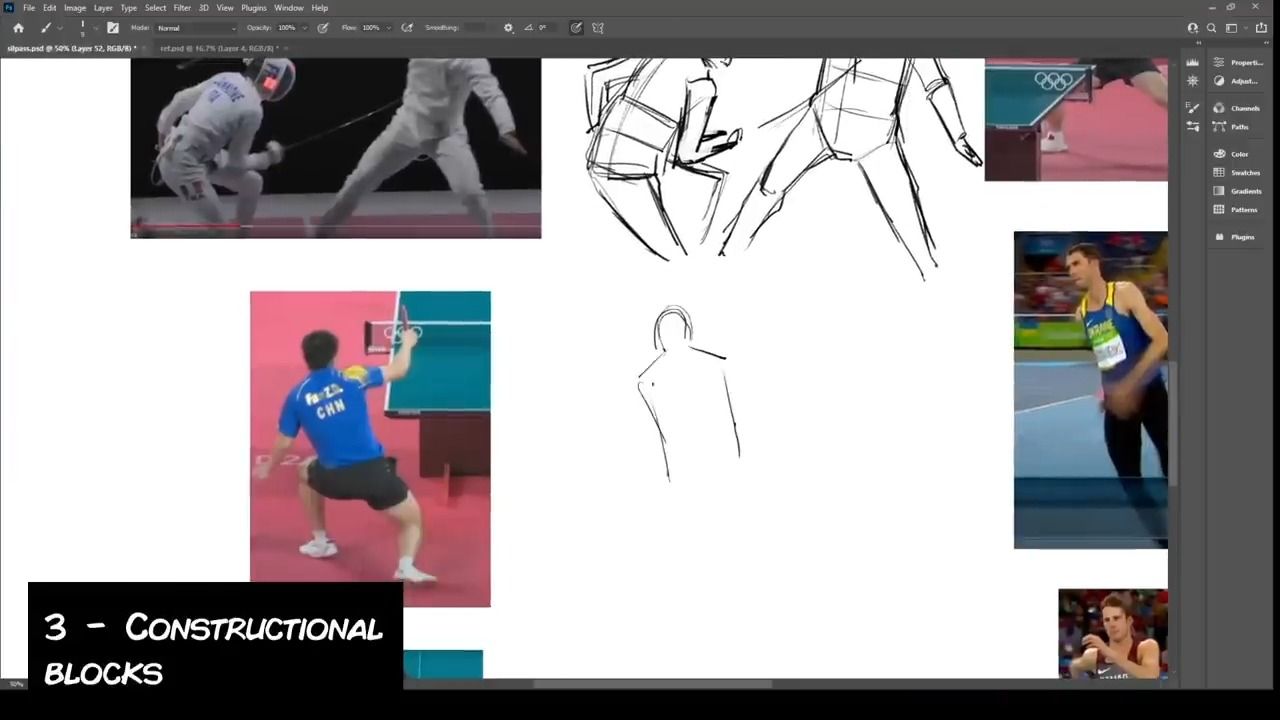Screen dimensions: 1280x720
Task: Open smoothing options gear icon
Action: (x=508, y=28)
